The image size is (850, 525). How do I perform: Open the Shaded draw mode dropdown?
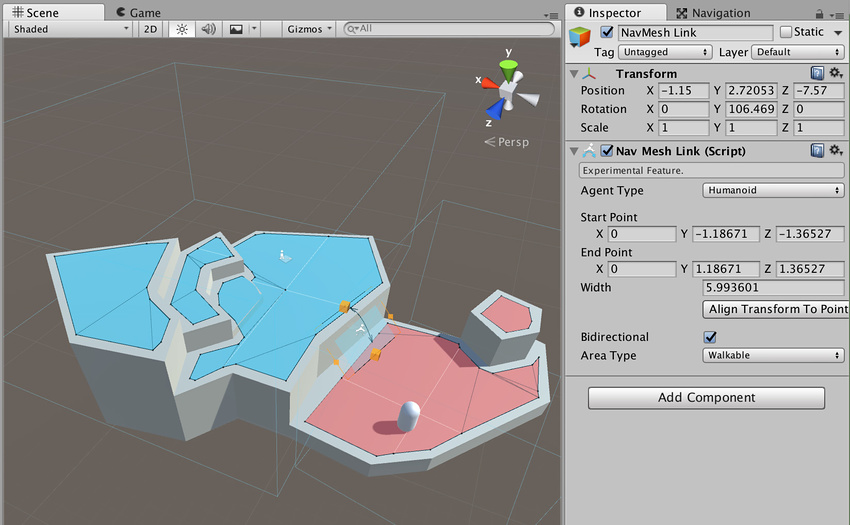(x=70, y=29)
